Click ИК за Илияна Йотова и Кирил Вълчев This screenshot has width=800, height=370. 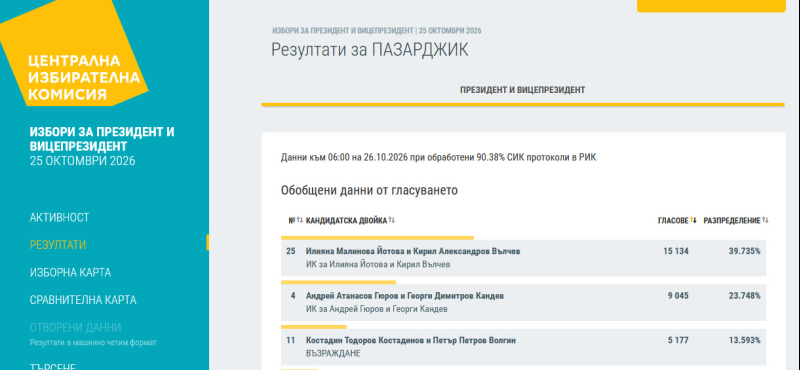point(378,264)
